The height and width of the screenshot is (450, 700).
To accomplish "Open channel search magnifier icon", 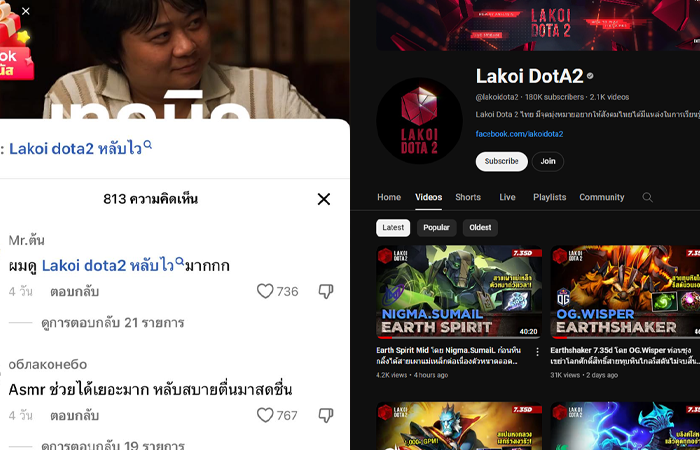I will tap(647, 197).
